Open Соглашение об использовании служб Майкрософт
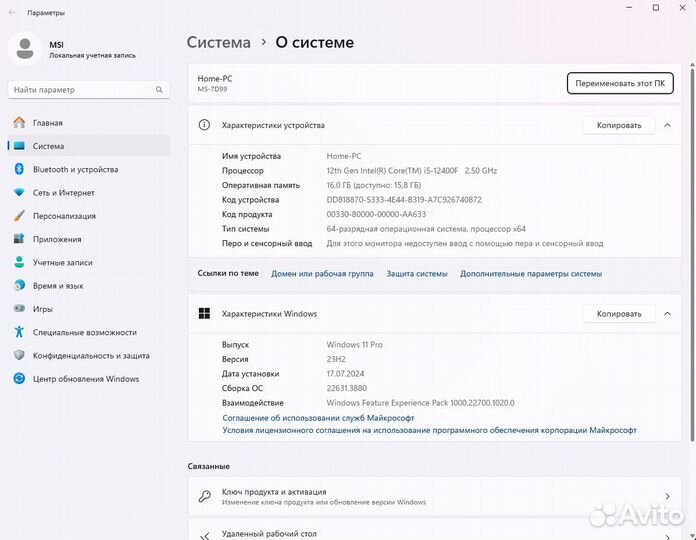 point(318,418)
